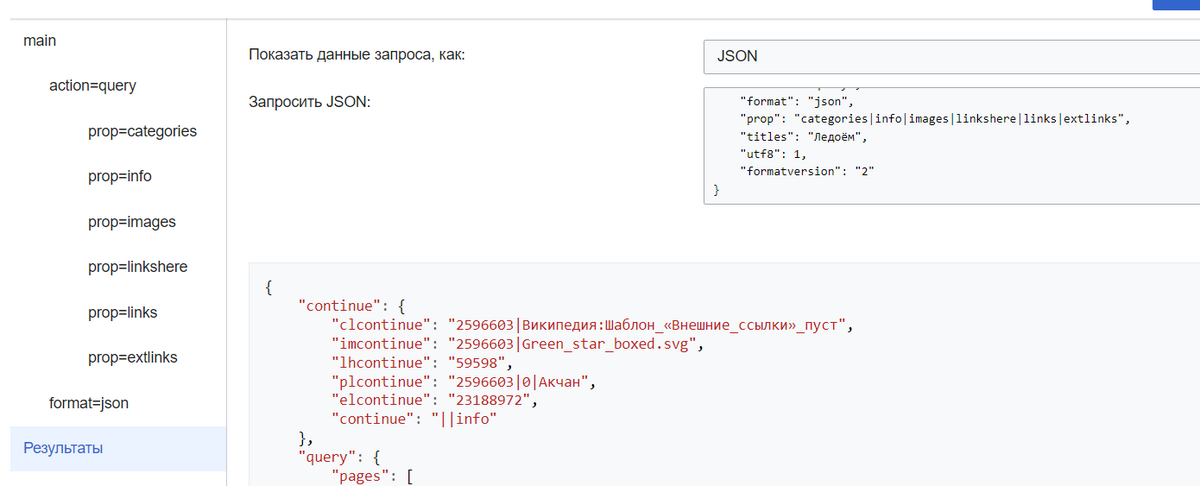Select the format=json sidebar entry
The image size is (1200, 486).
(x=89, y=403)
